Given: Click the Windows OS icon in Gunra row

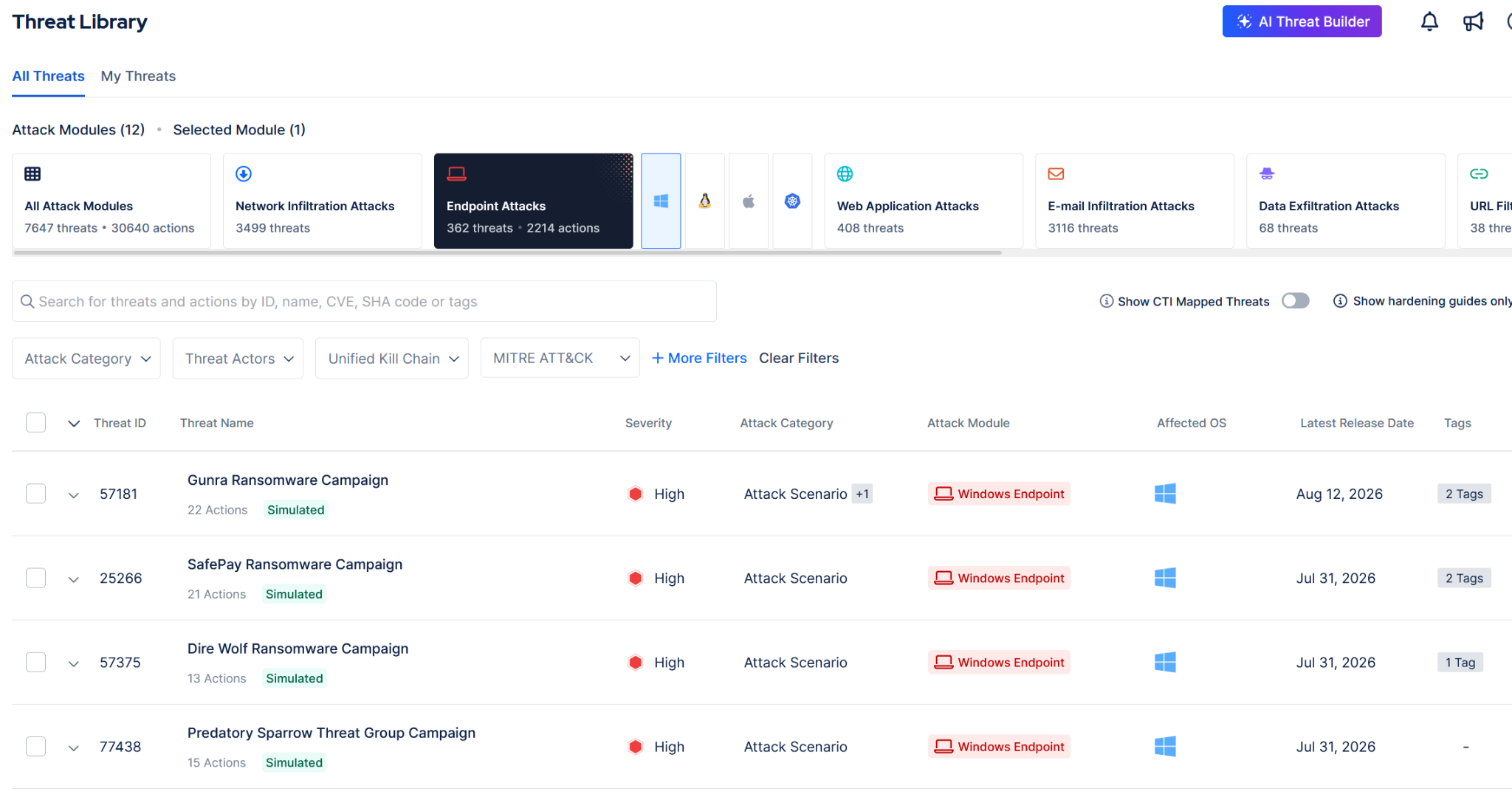Looking at the screenshot, I should 1165,494.
